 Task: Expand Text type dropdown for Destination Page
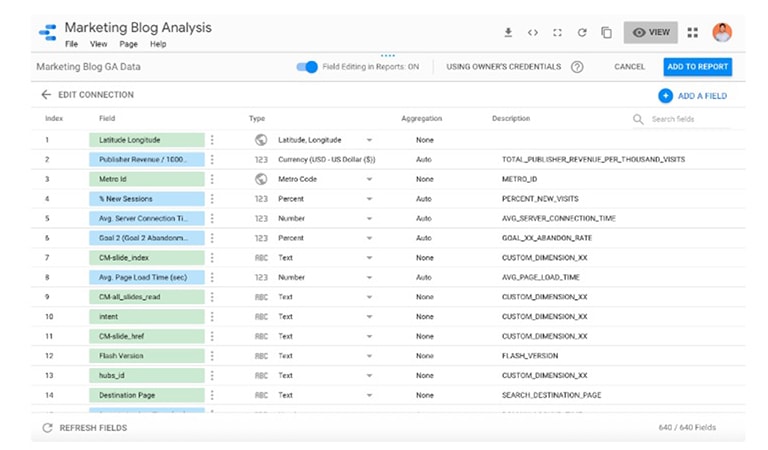[369, 395]
